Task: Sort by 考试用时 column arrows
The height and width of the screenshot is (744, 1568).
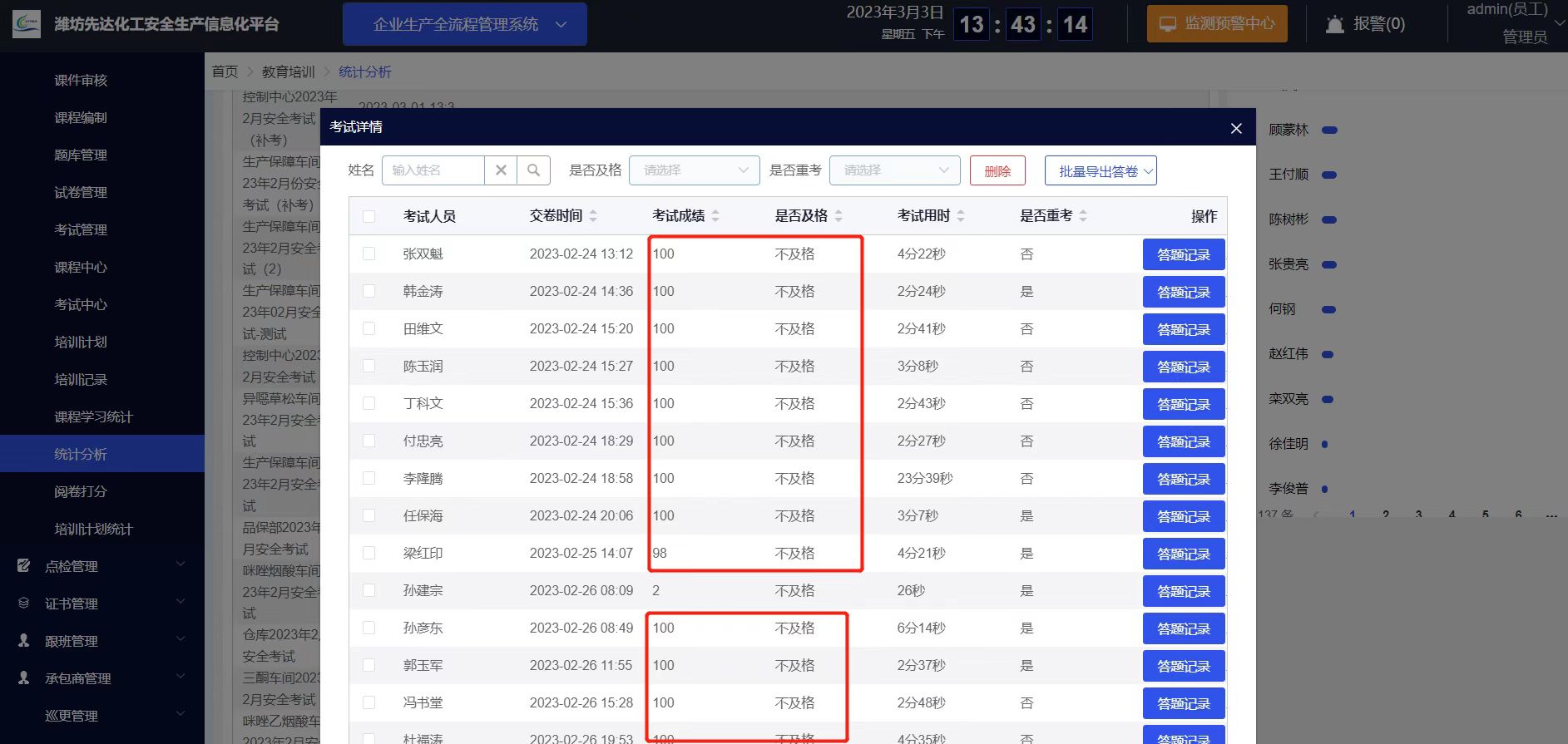Action: click(961, 216)
